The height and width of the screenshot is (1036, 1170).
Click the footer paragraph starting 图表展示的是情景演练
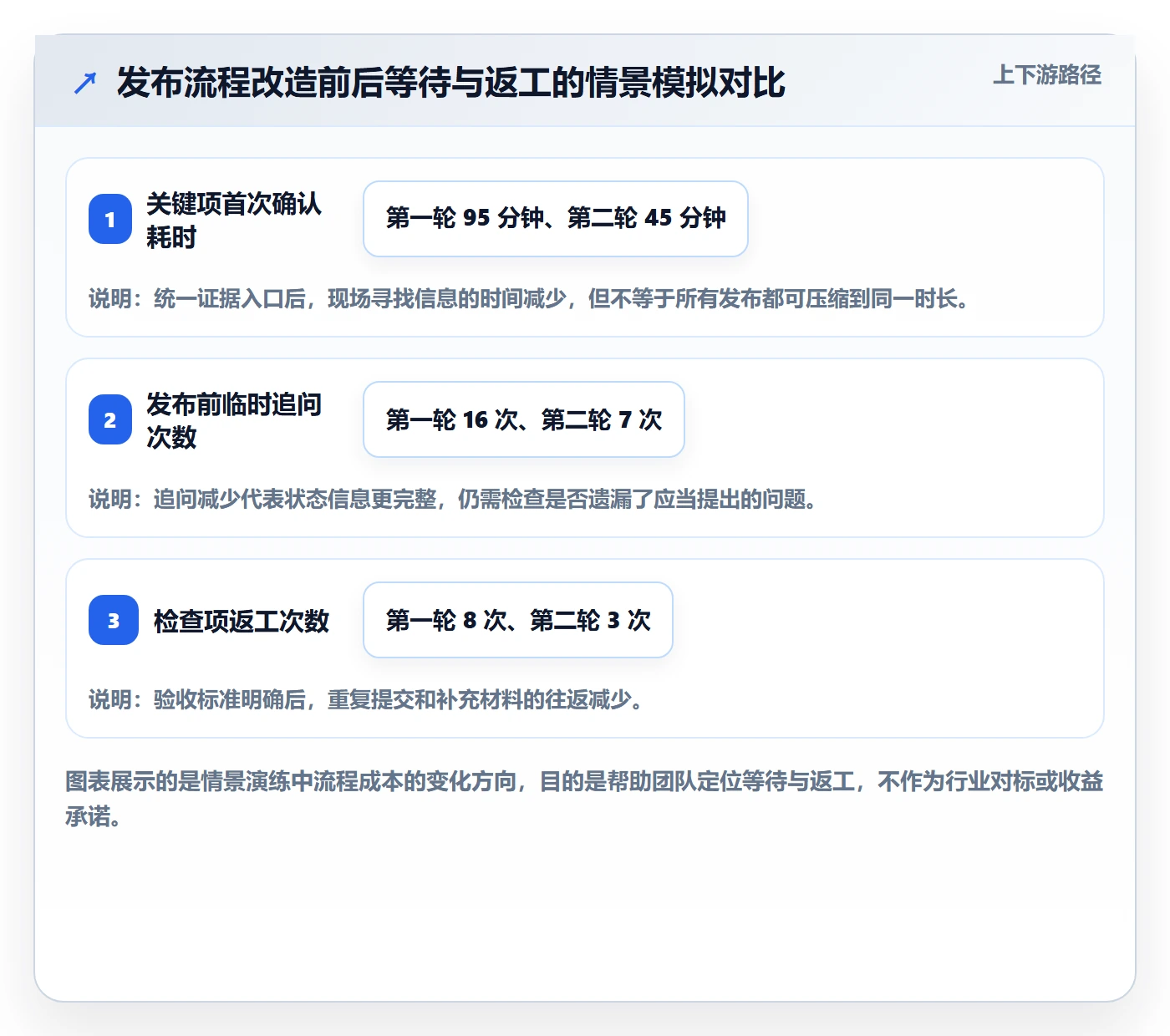(585, 799)
